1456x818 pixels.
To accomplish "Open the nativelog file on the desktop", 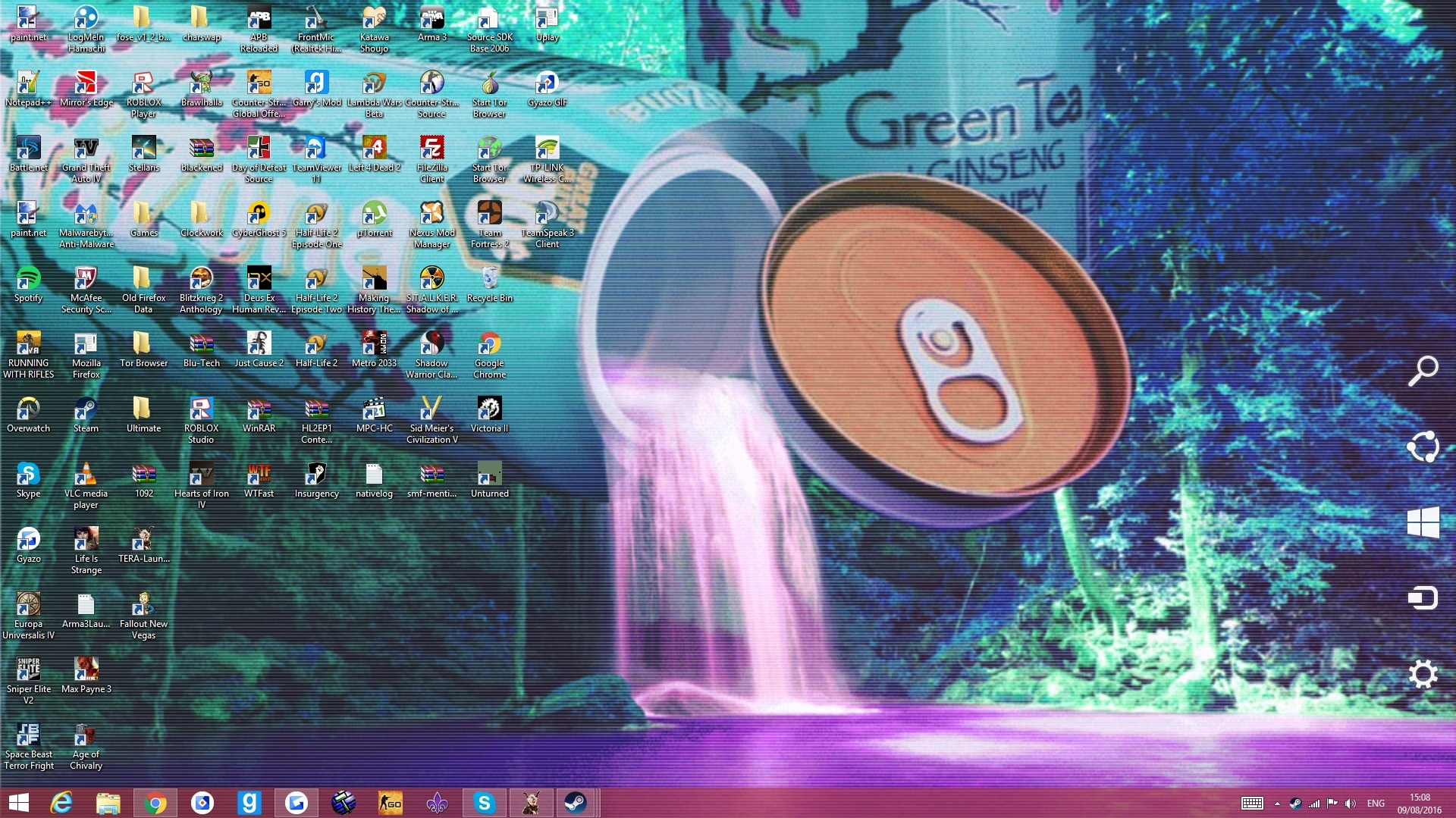I will coord(375,480).
